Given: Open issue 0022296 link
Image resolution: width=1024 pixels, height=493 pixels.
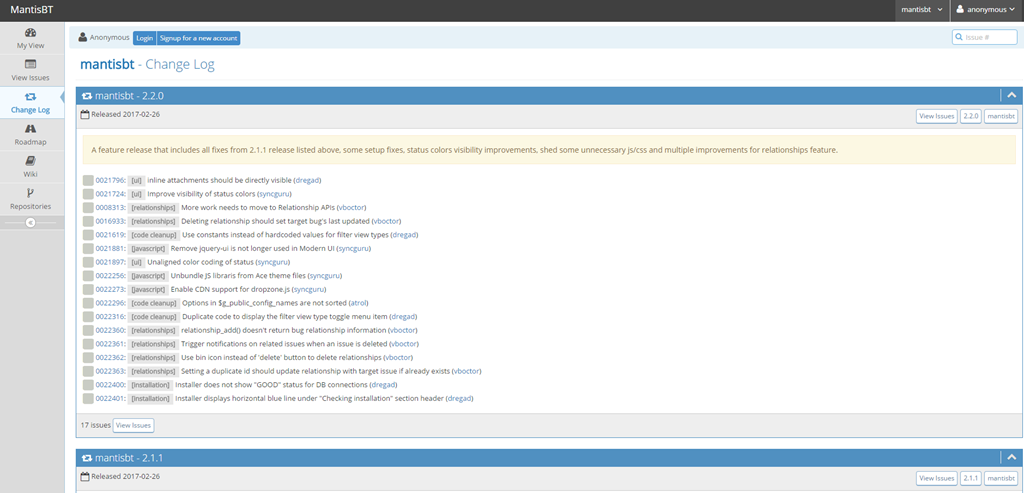Looking at the screenshot, I should pyautogui.click(x=110, y=303).
